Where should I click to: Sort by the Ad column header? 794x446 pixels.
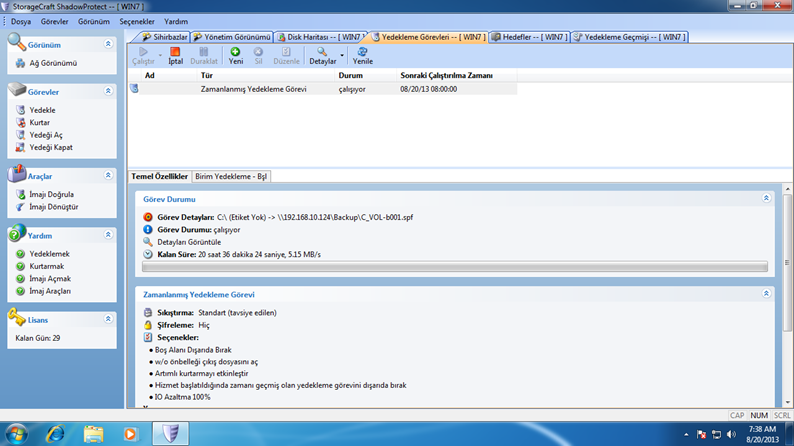pos(169,75)
